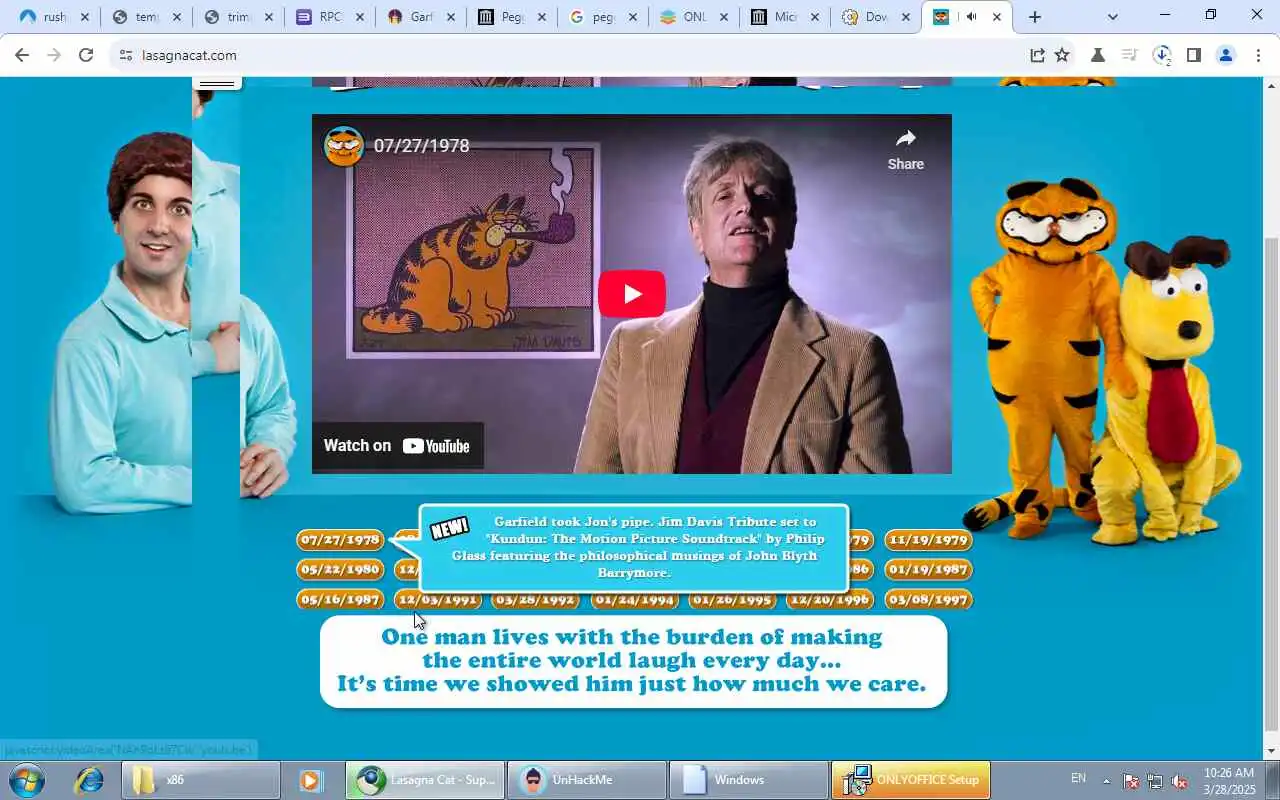Select the 07/27/1978 episode button
This screenshot has width=1280, height=800.
pos(340,540)
